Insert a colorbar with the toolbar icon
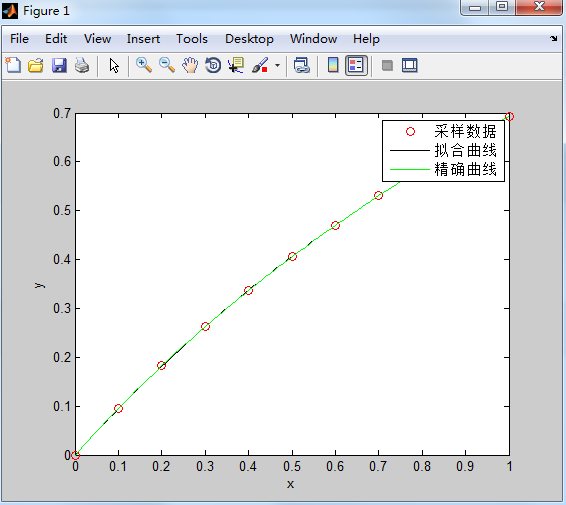 333,65
